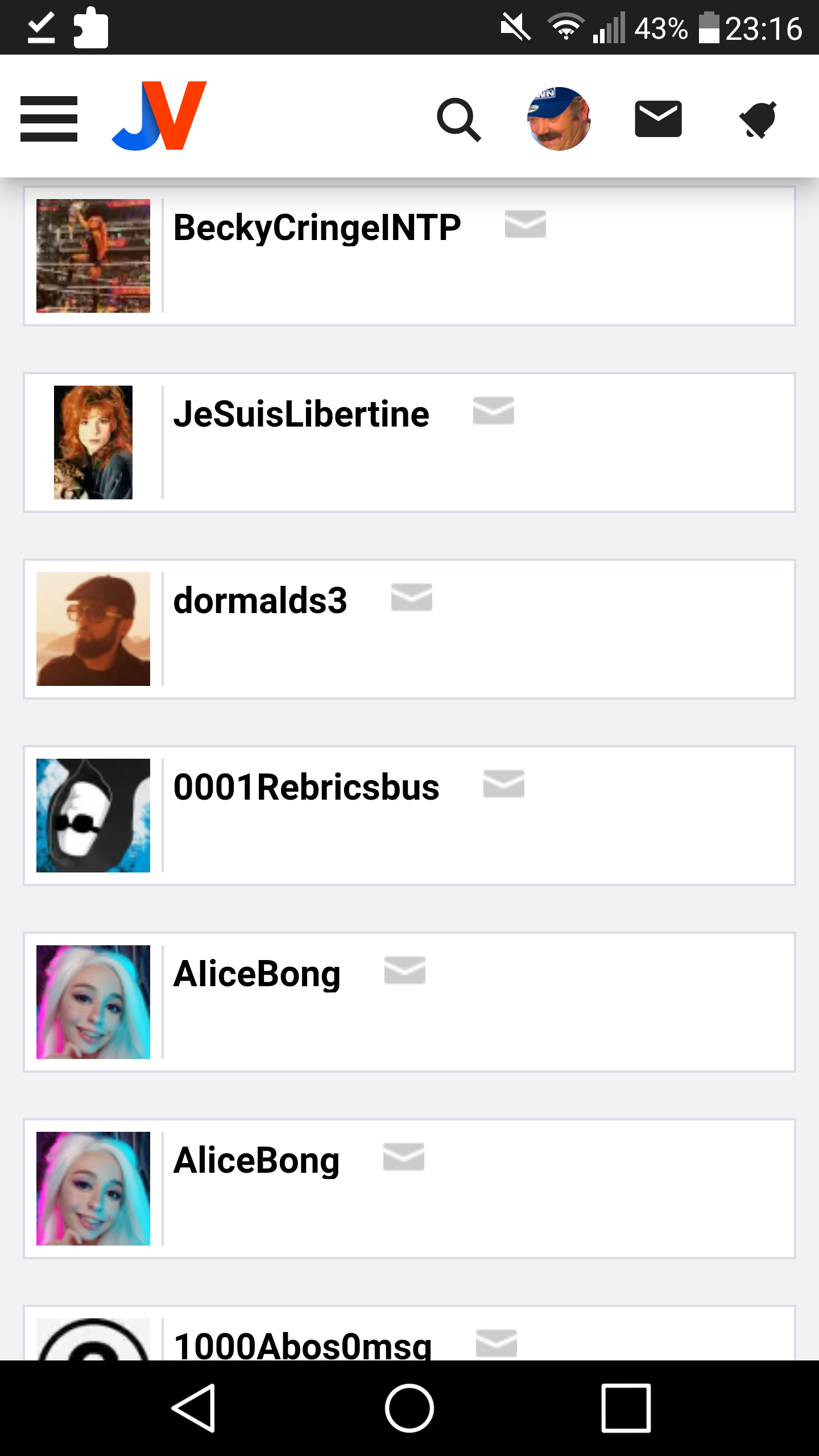
Task: Tap the Android back navigation button
Action: pos(193,1408)
